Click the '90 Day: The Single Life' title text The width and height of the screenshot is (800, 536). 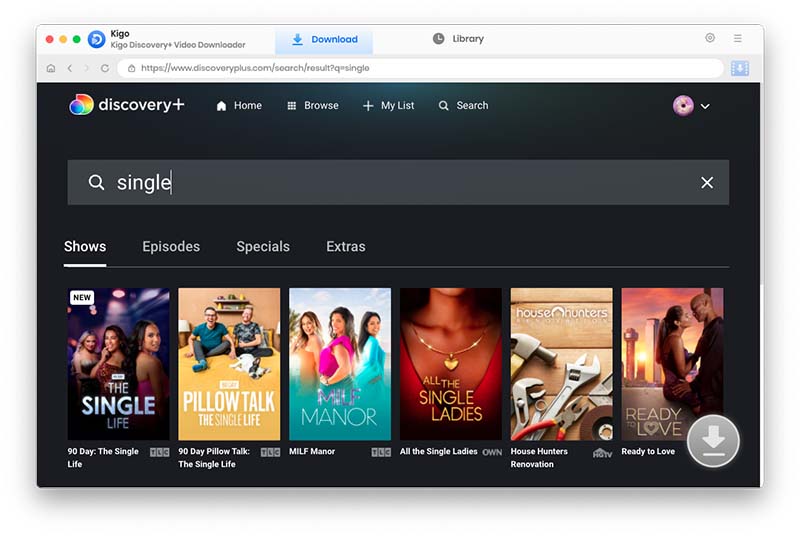(x=103, y=457)
